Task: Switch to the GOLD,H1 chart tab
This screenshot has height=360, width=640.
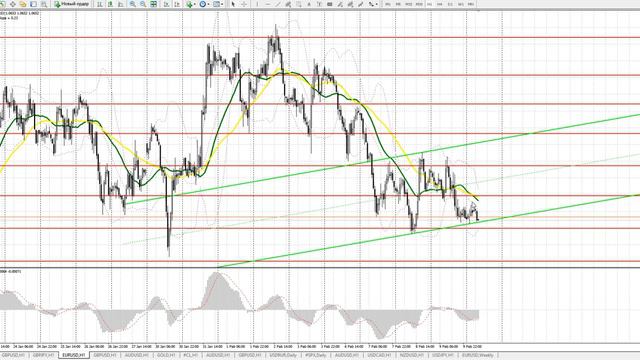Action: pyautogui.click(x=166, y=356)
